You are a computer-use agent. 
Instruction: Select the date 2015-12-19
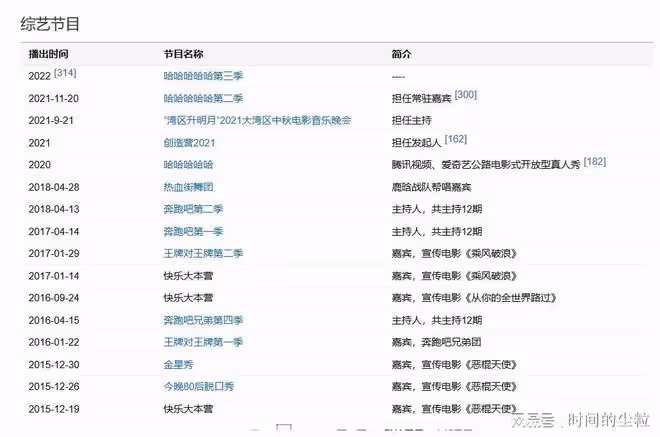click(54, 409)
